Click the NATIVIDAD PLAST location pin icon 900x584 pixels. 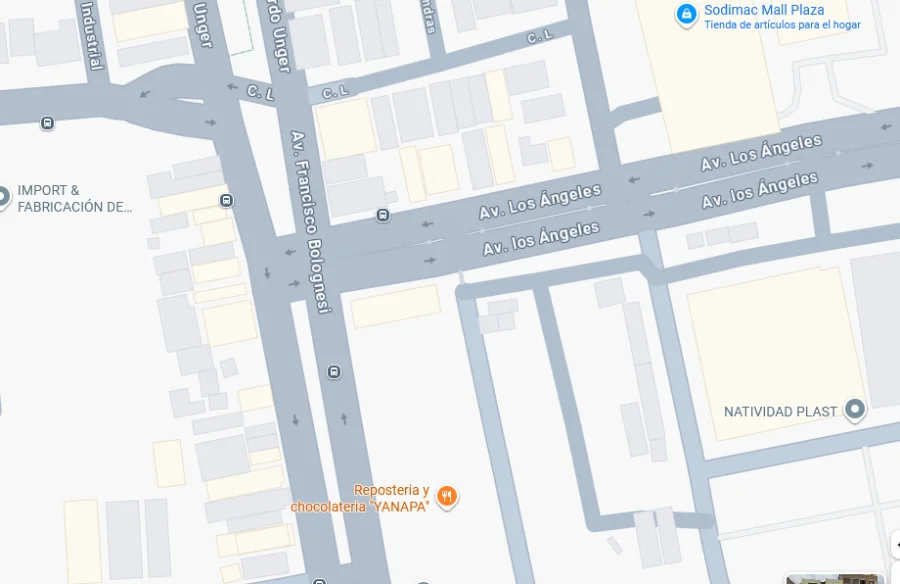click(855, 410)
